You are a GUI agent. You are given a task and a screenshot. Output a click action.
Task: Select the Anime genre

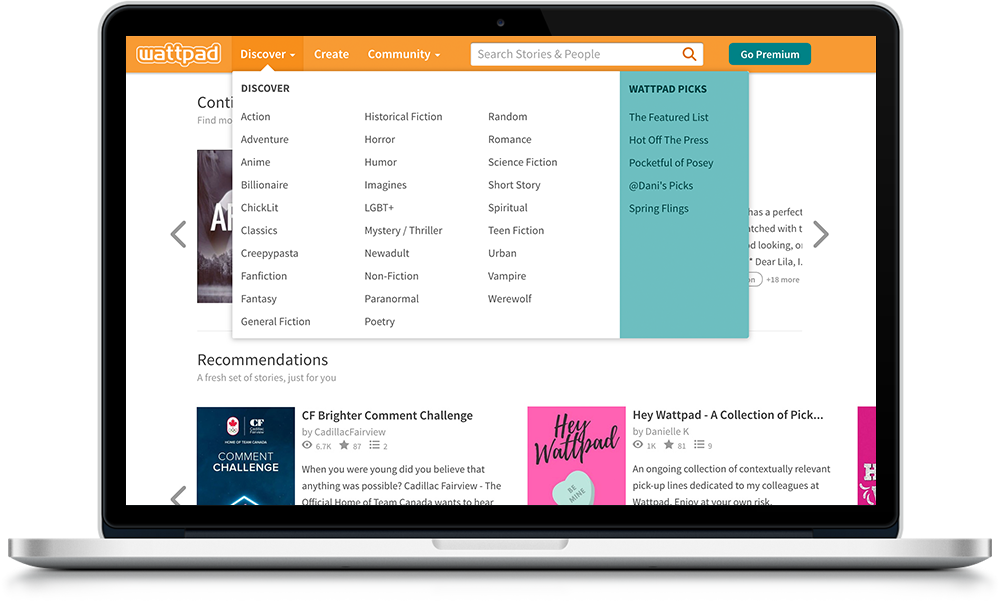click(x=255, y=162)
